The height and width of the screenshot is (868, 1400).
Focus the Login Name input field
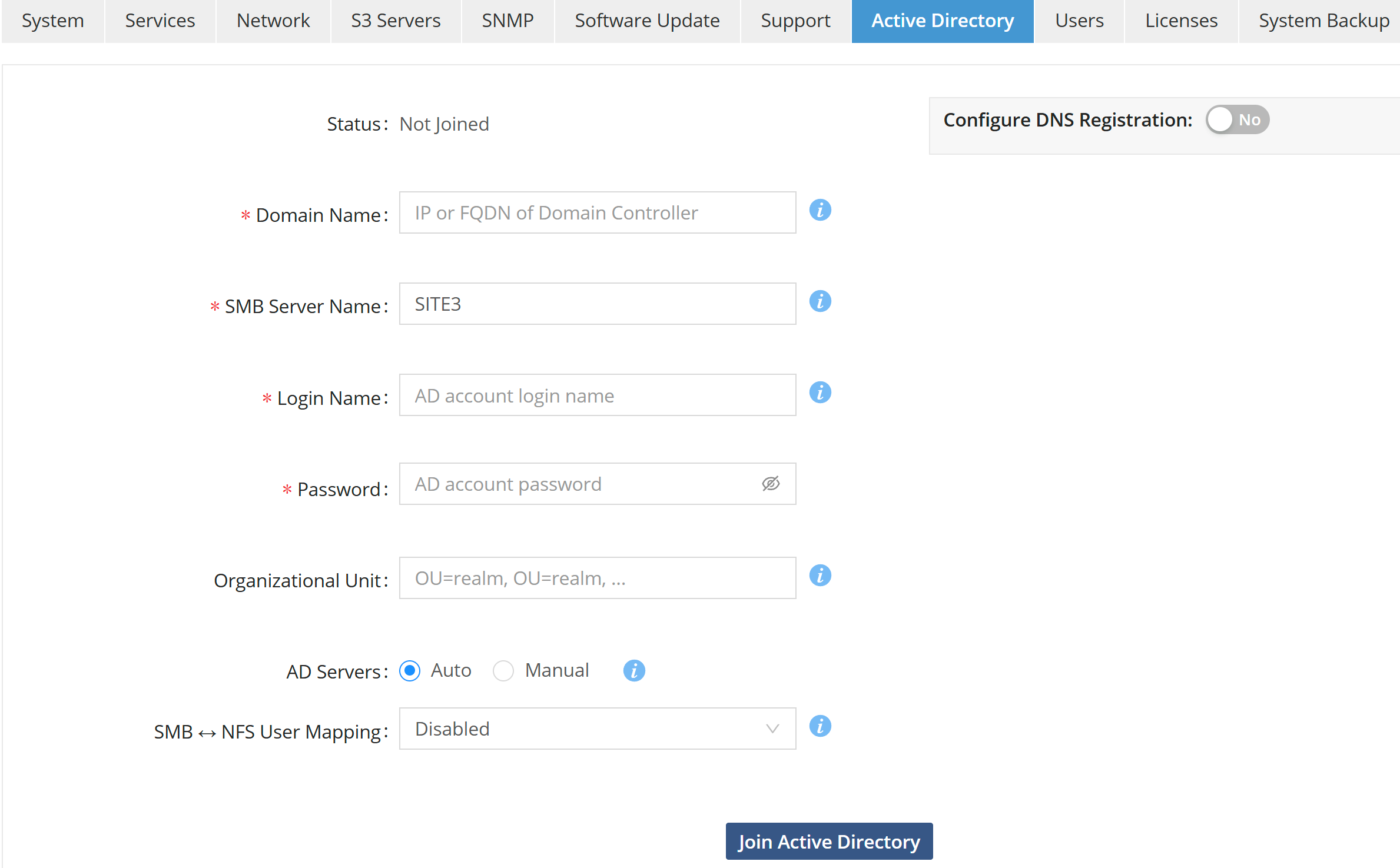coord(598,395)
